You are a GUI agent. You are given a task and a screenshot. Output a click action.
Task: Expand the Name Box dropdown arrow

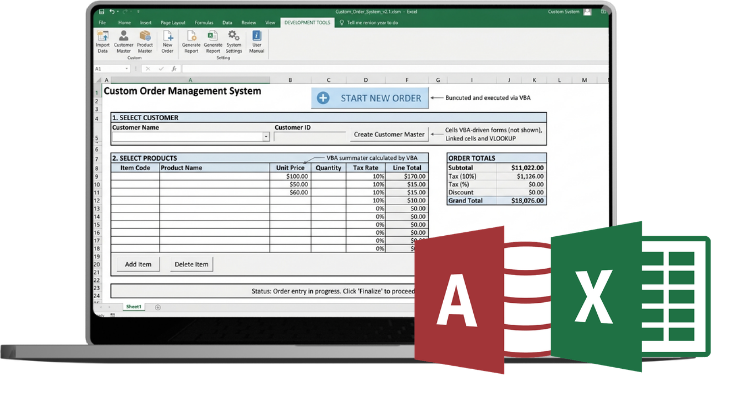click(127, 69)
